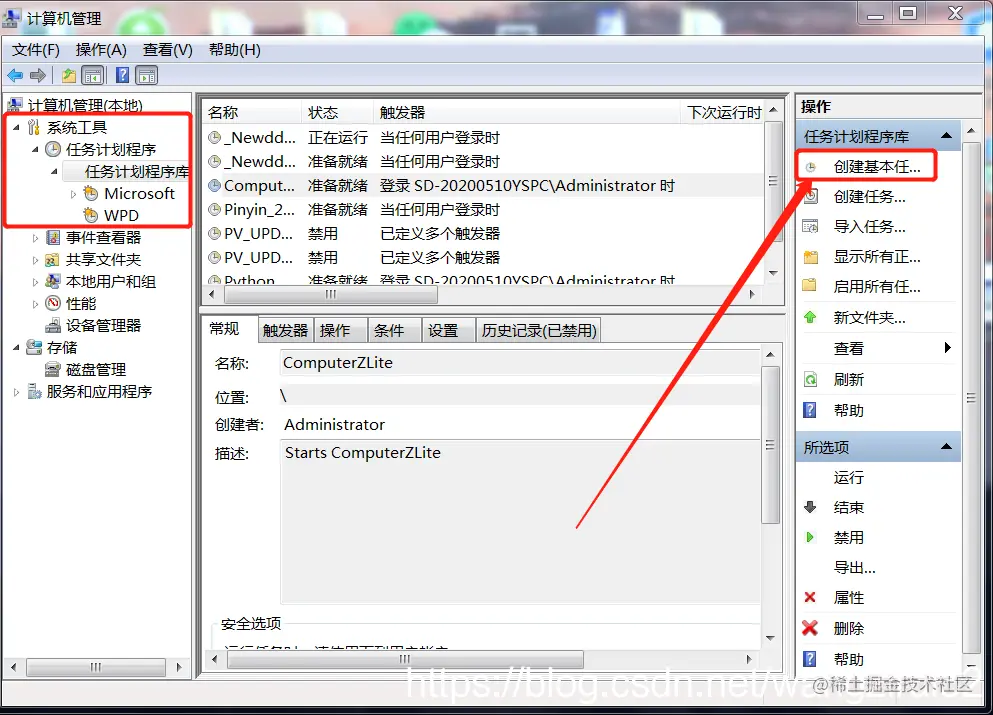This screenshot has height=715, width=993.
Task: Expand the 服务和应用程序 tree node
Action: (x=15, y=391)
